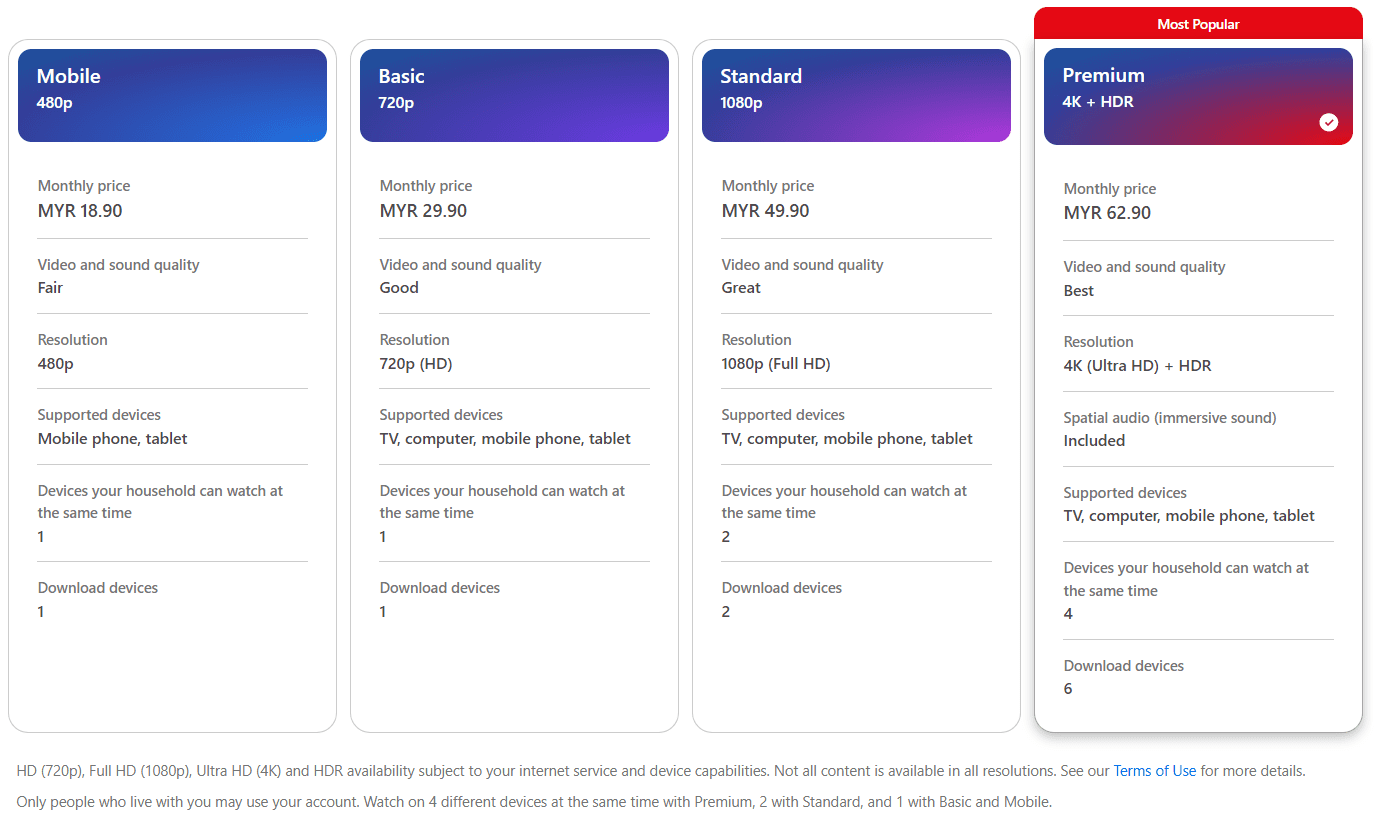Click the MYR 62.90 Premium price text
This screenshot has width=1375, height=814.
coord(1110,212)
